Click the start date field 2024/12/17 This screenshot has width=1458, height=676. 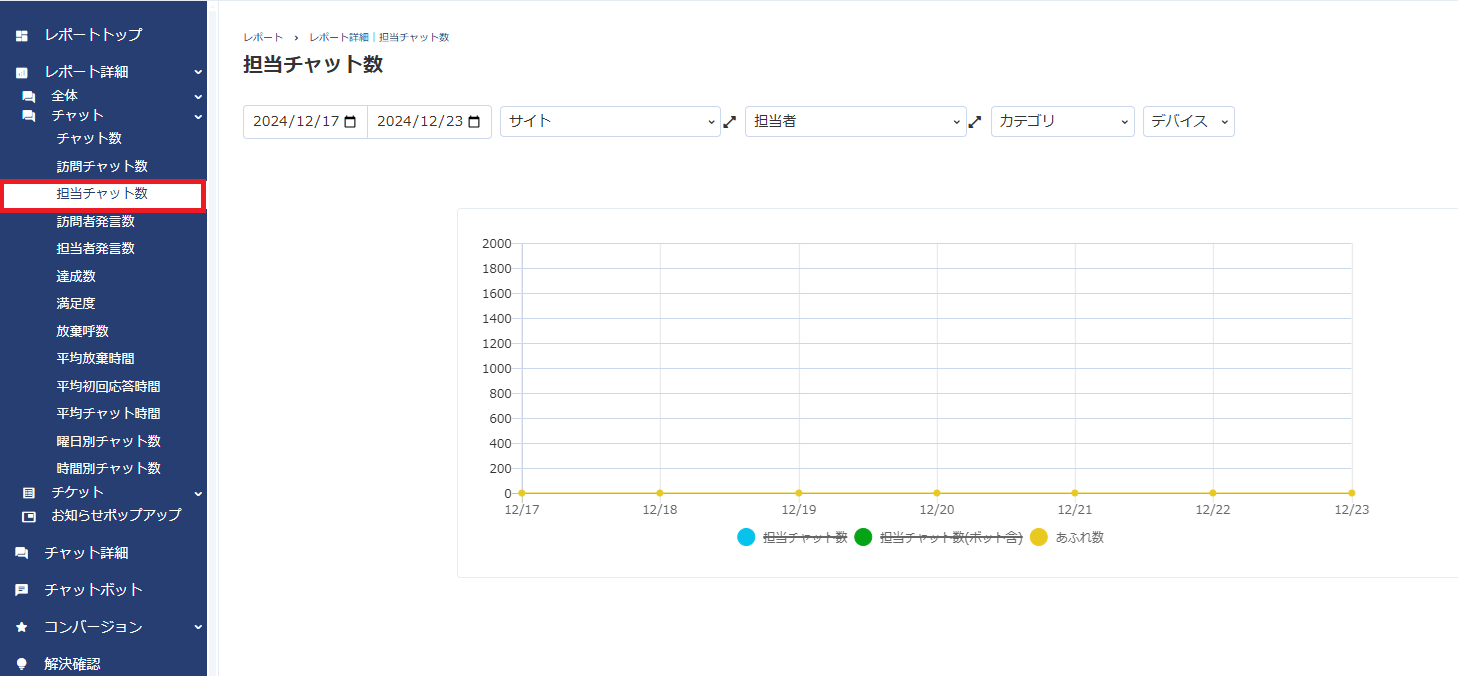click(x=305, y=121)
